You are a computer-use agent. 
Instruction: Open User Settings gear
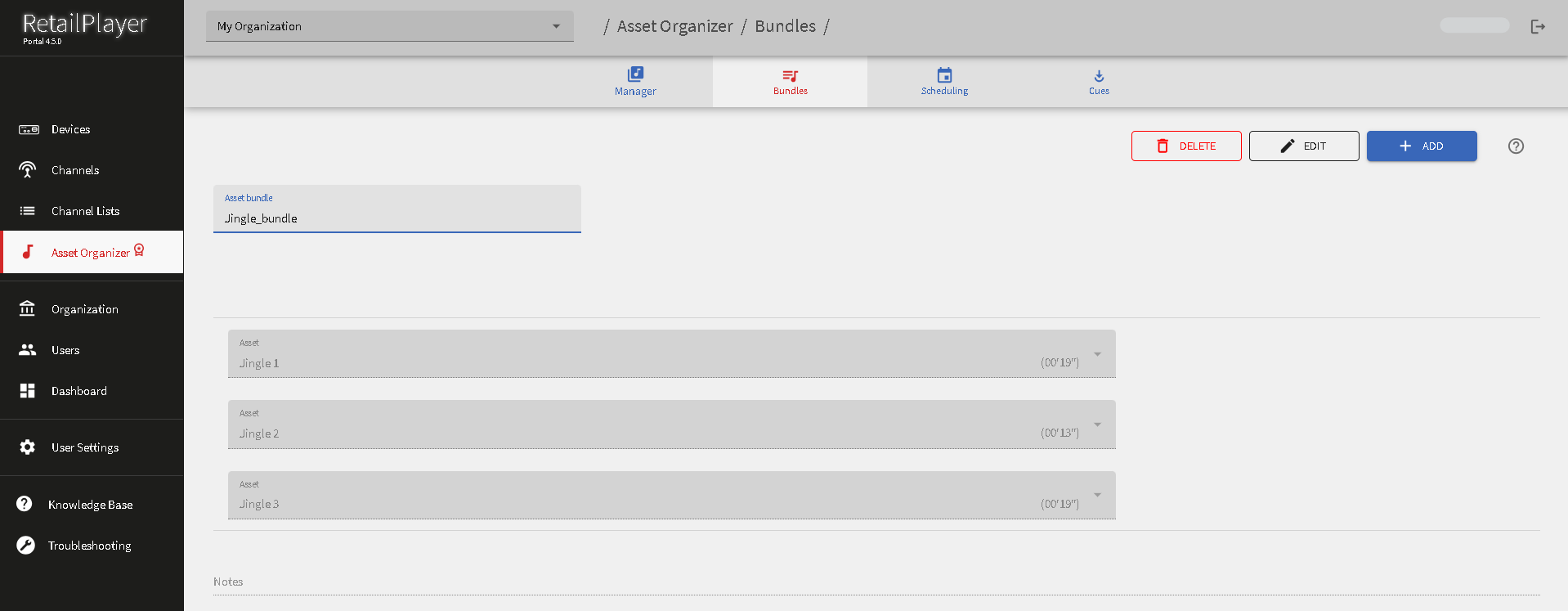(84, 447)
